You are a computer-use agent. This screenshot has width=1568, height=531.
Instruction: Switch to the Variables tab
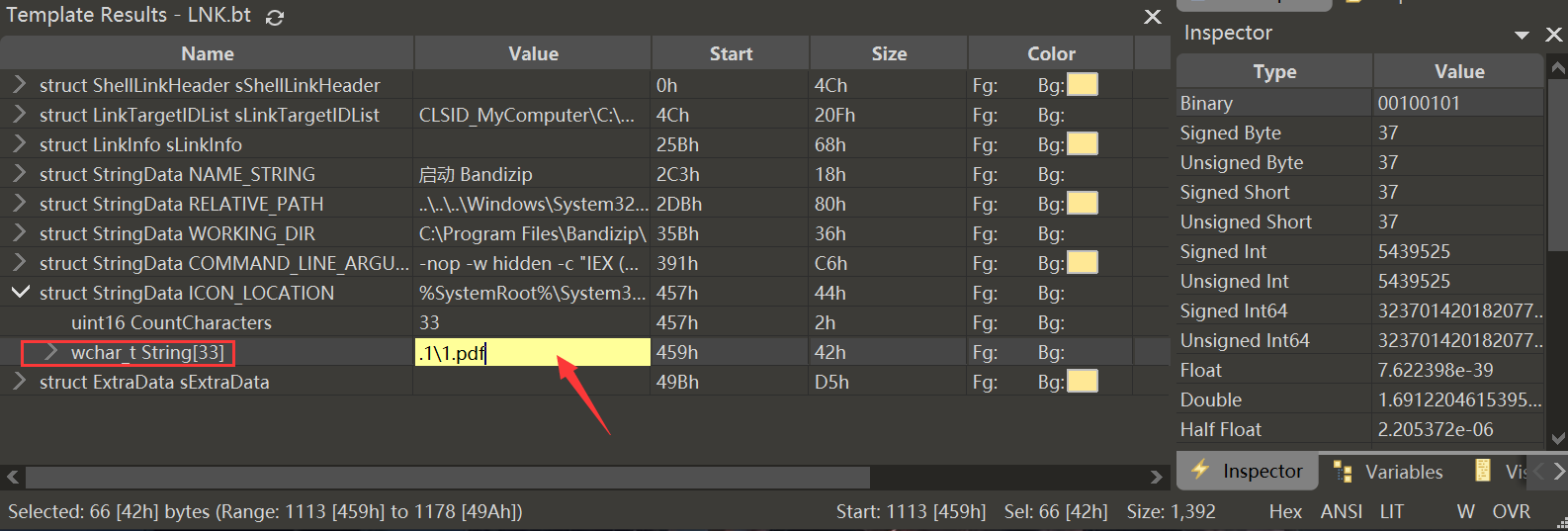[1387, 472]
